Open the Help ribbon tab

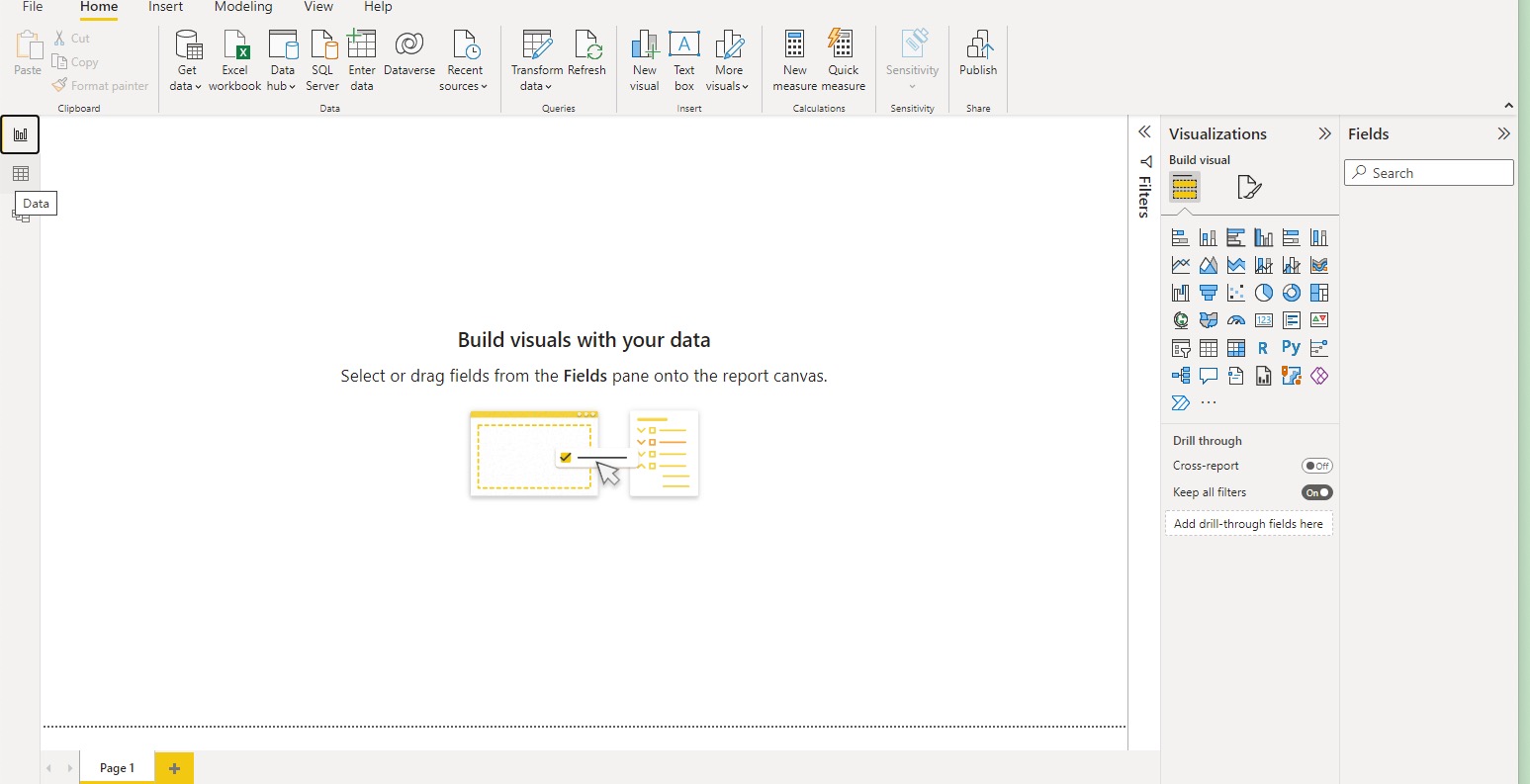point(378,7)
